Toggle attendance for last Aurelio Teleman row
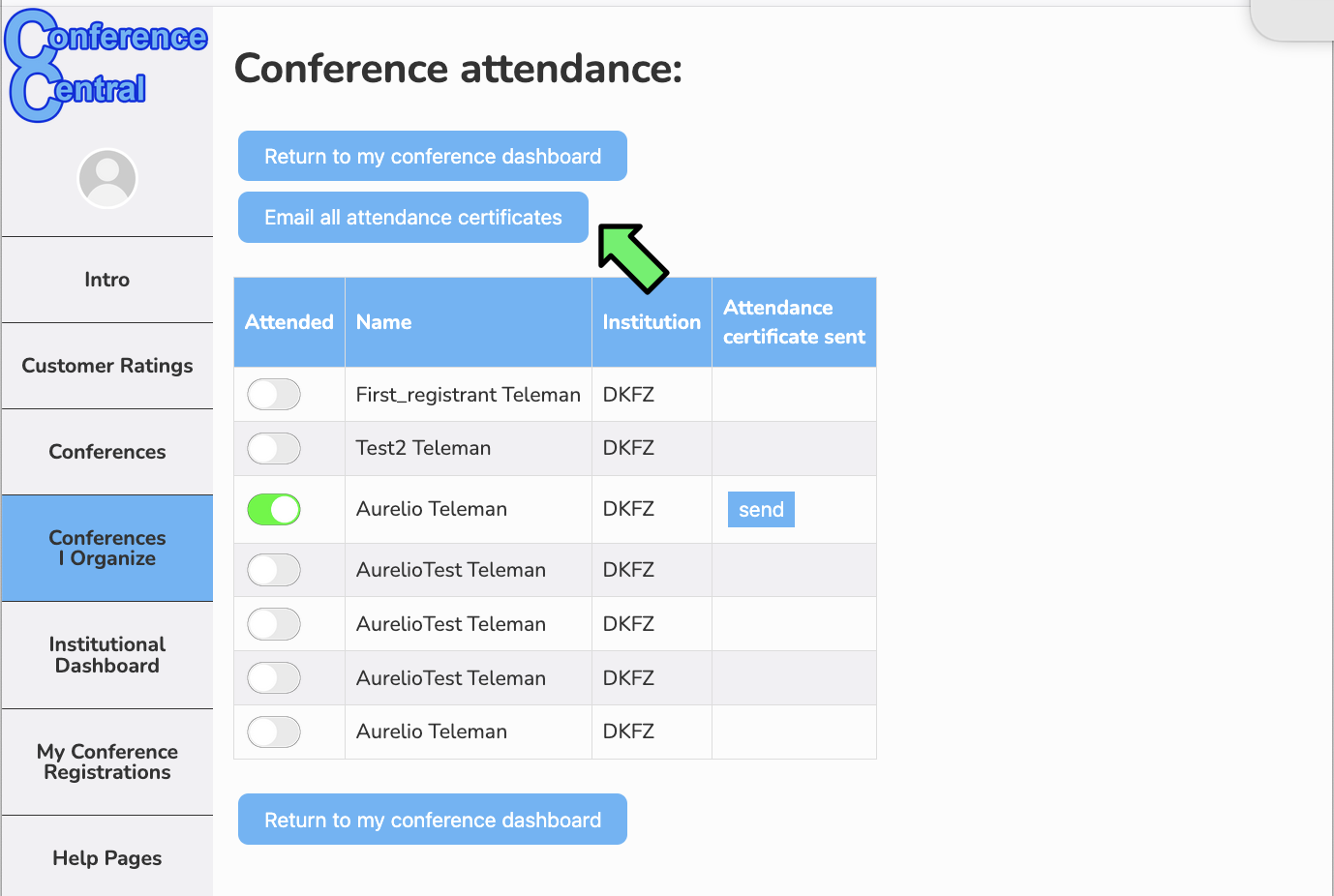This screenshot has height=896, width=1334. tap(274, 732)
